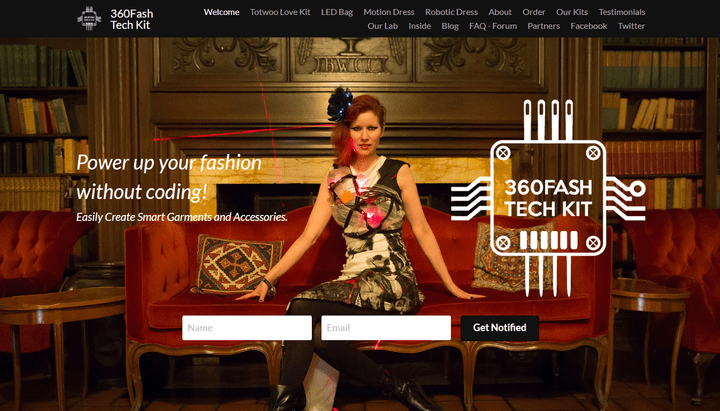
Task: Visit the FAQ - Forum page
Action: coord(493,26)
